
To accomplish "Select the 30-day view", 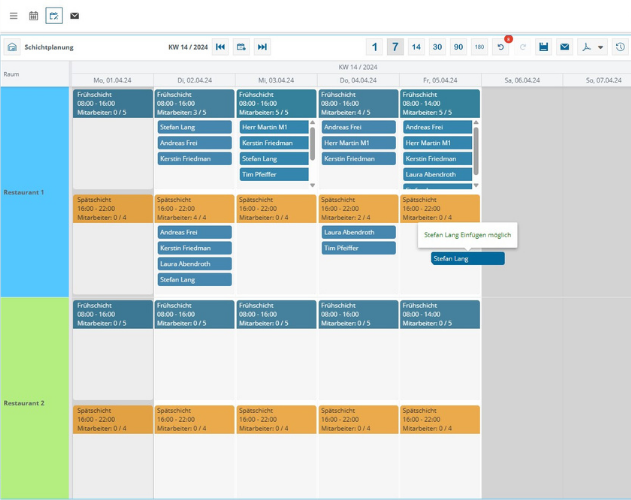I will pos(437,47).
